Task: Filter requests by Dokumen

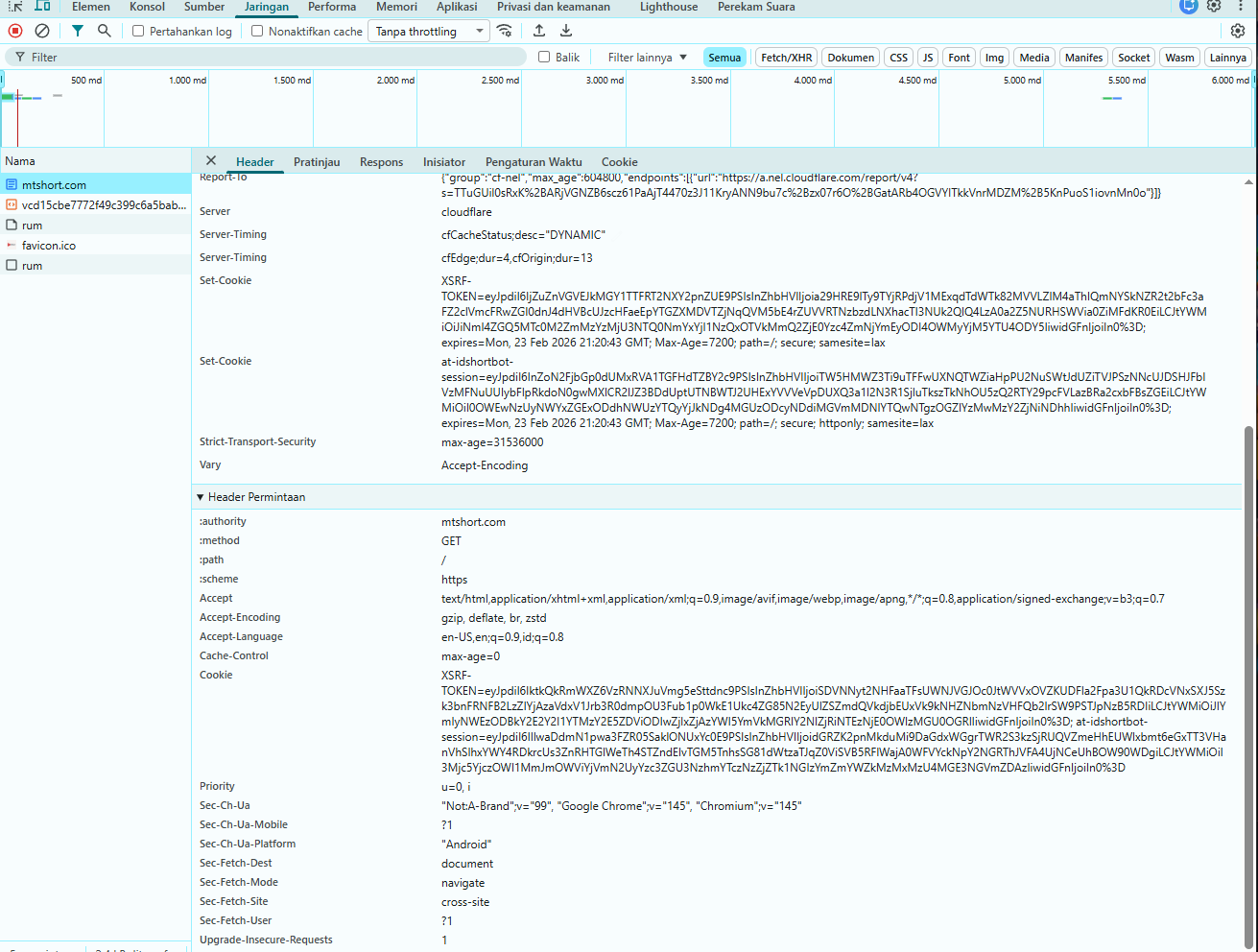Action: [x=851, y=58]
